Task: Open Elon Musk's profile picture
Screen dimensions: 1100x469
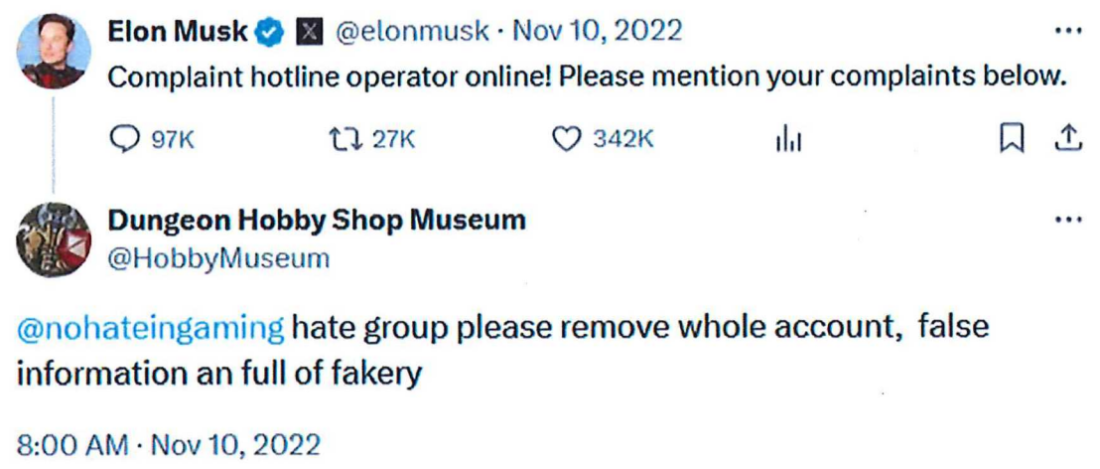Action: coord(52,52)
